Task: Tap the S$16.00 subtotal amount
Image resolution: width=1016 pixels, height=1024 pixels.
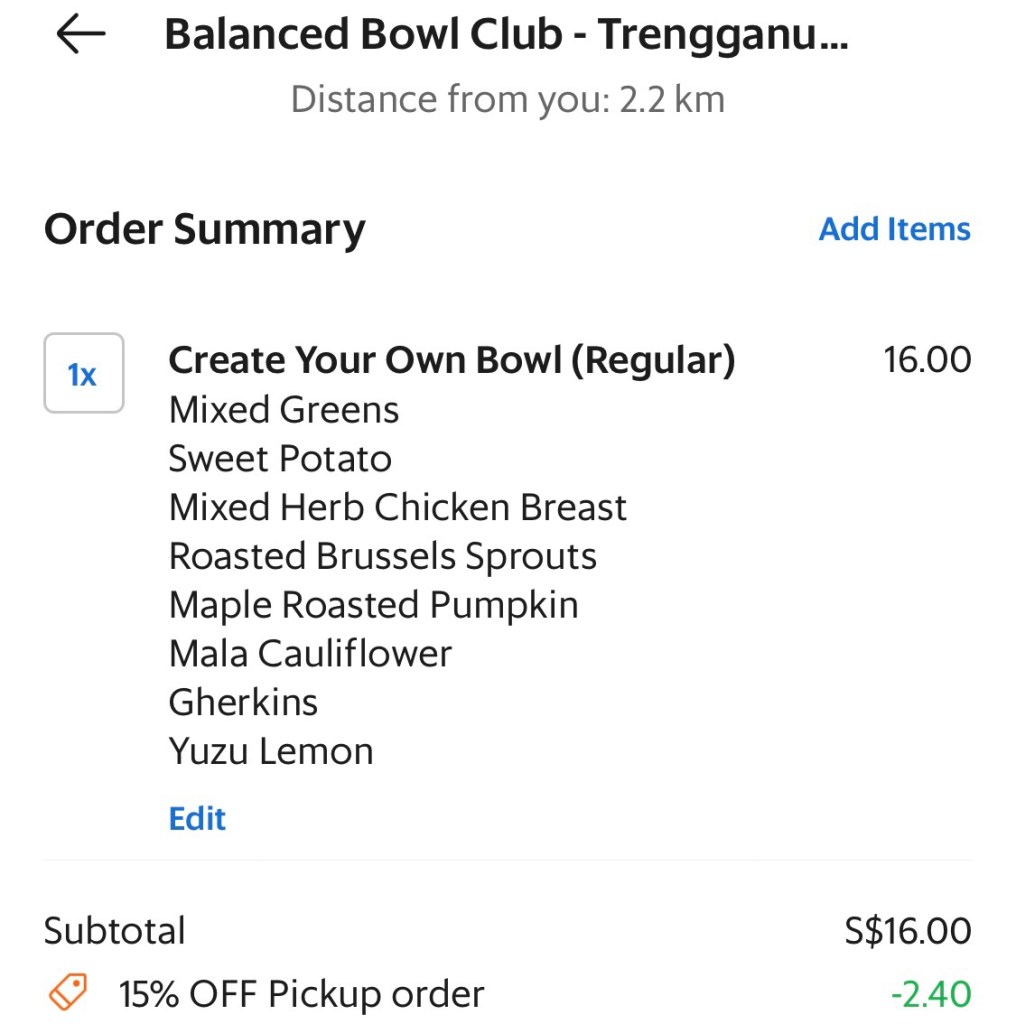Action: tap(907, 931)
